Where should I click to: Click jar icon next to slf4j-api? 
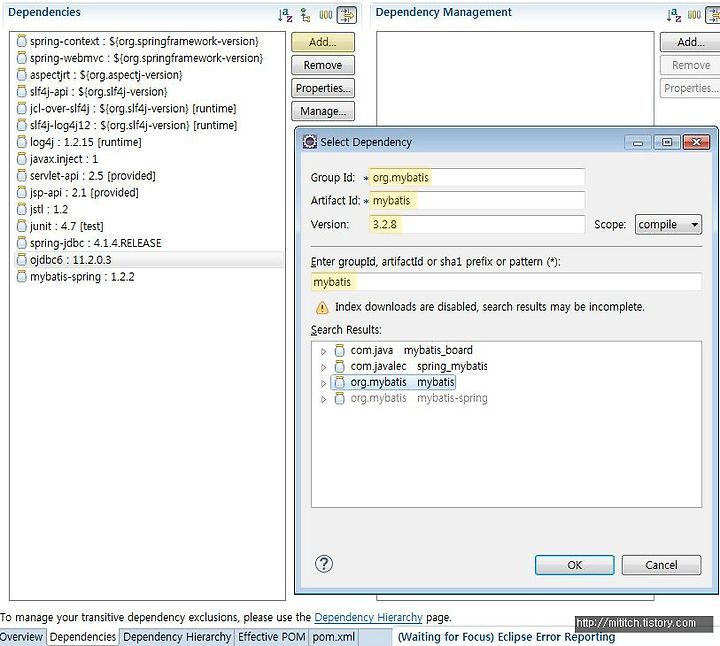(21, 91)
